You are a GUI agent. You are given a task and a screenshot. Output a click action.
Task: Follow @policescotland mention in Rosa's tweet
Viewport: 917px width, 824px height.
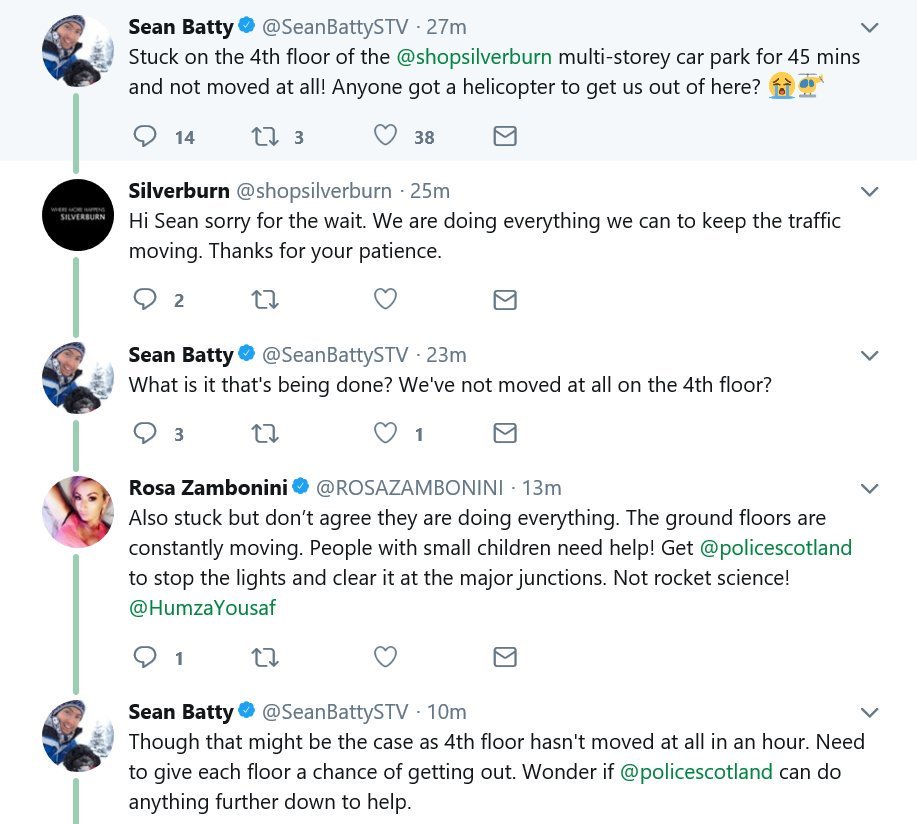coord(775,548)
